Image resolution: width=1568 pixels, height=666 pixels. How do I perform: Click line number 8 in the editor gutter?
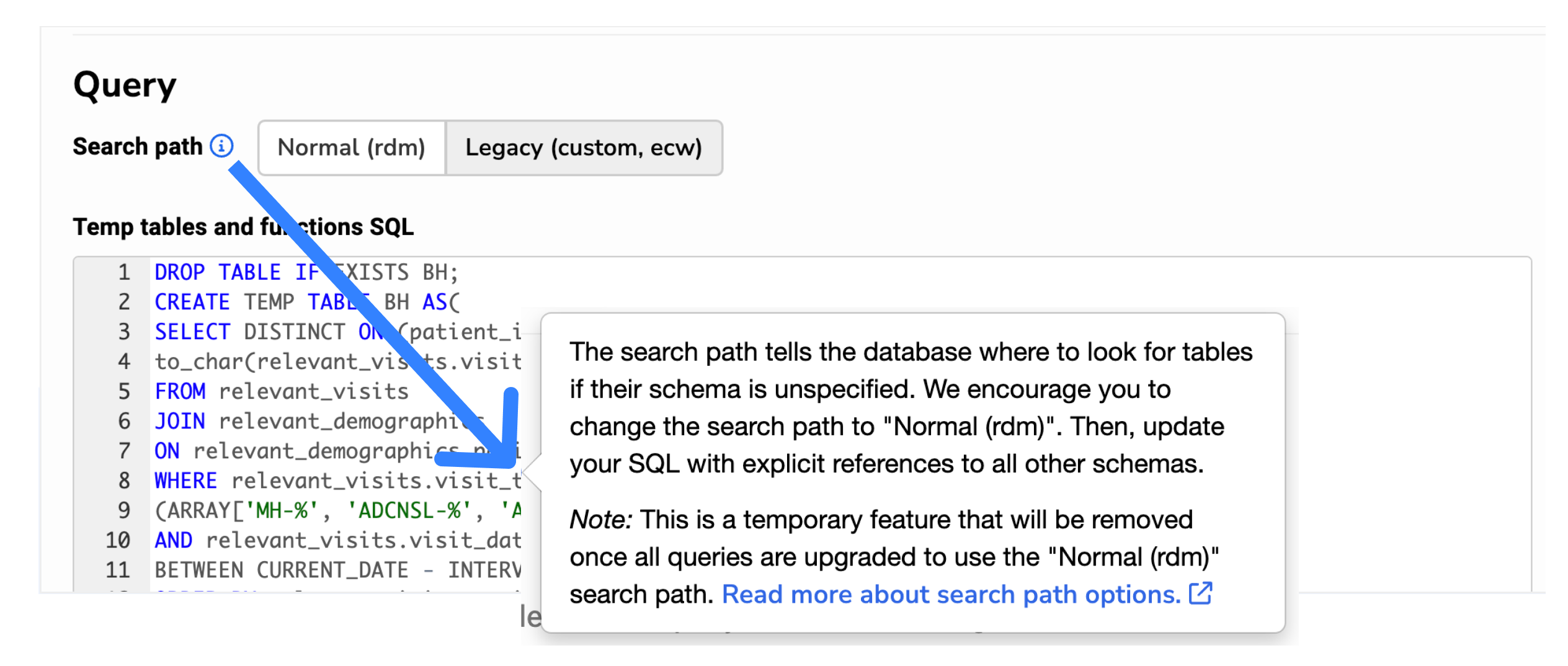pos(124,481)
